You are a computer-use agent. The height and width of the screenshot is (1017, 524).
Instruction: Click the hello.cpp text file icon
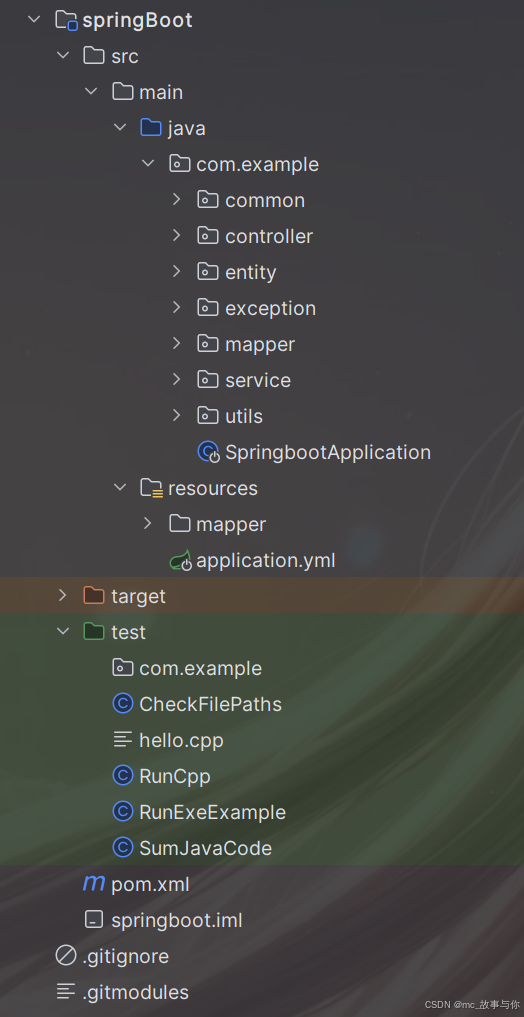tap(123, 739)
